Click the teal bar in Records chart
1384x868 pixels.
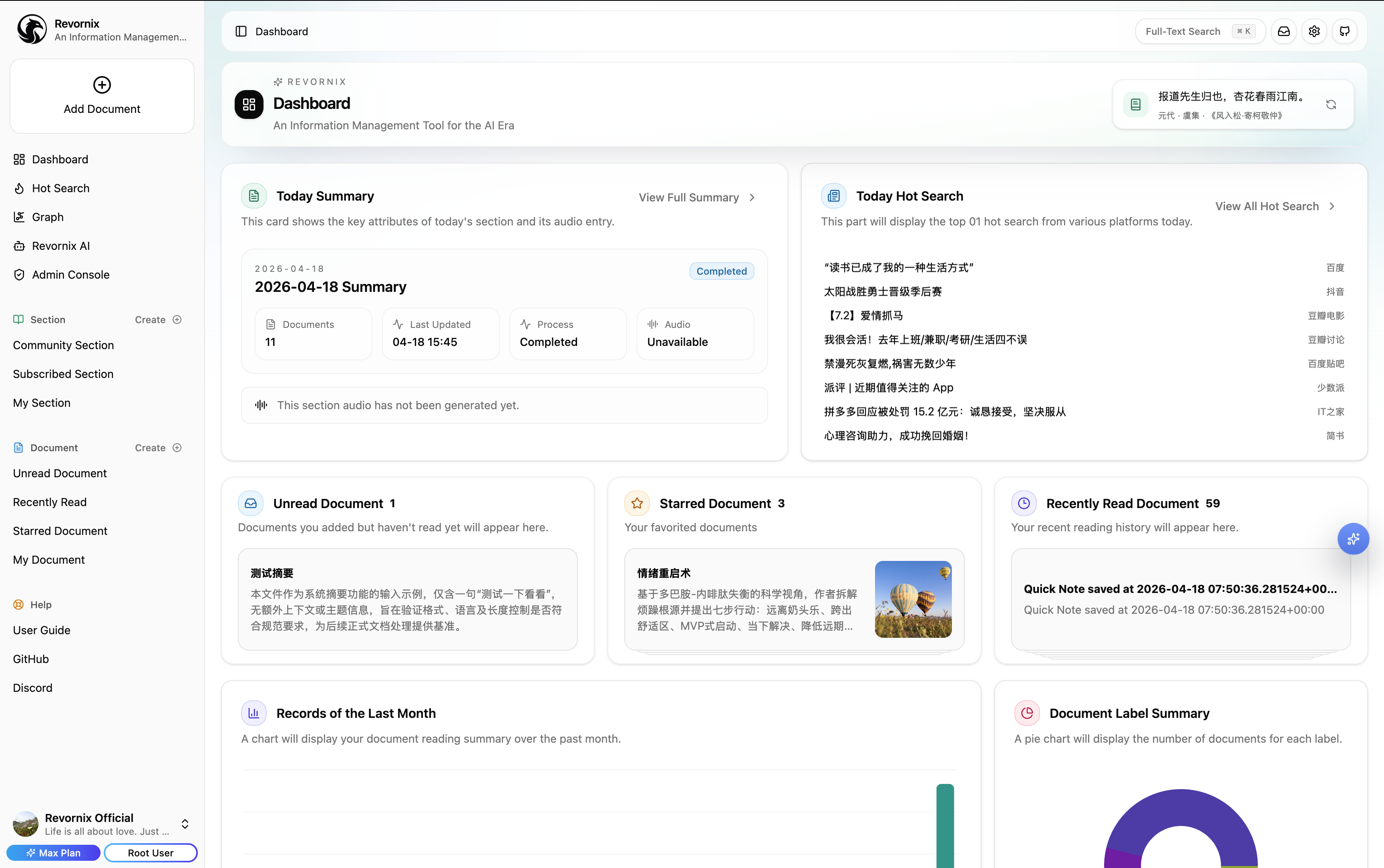pyautogui.click(x=945, y=826)
